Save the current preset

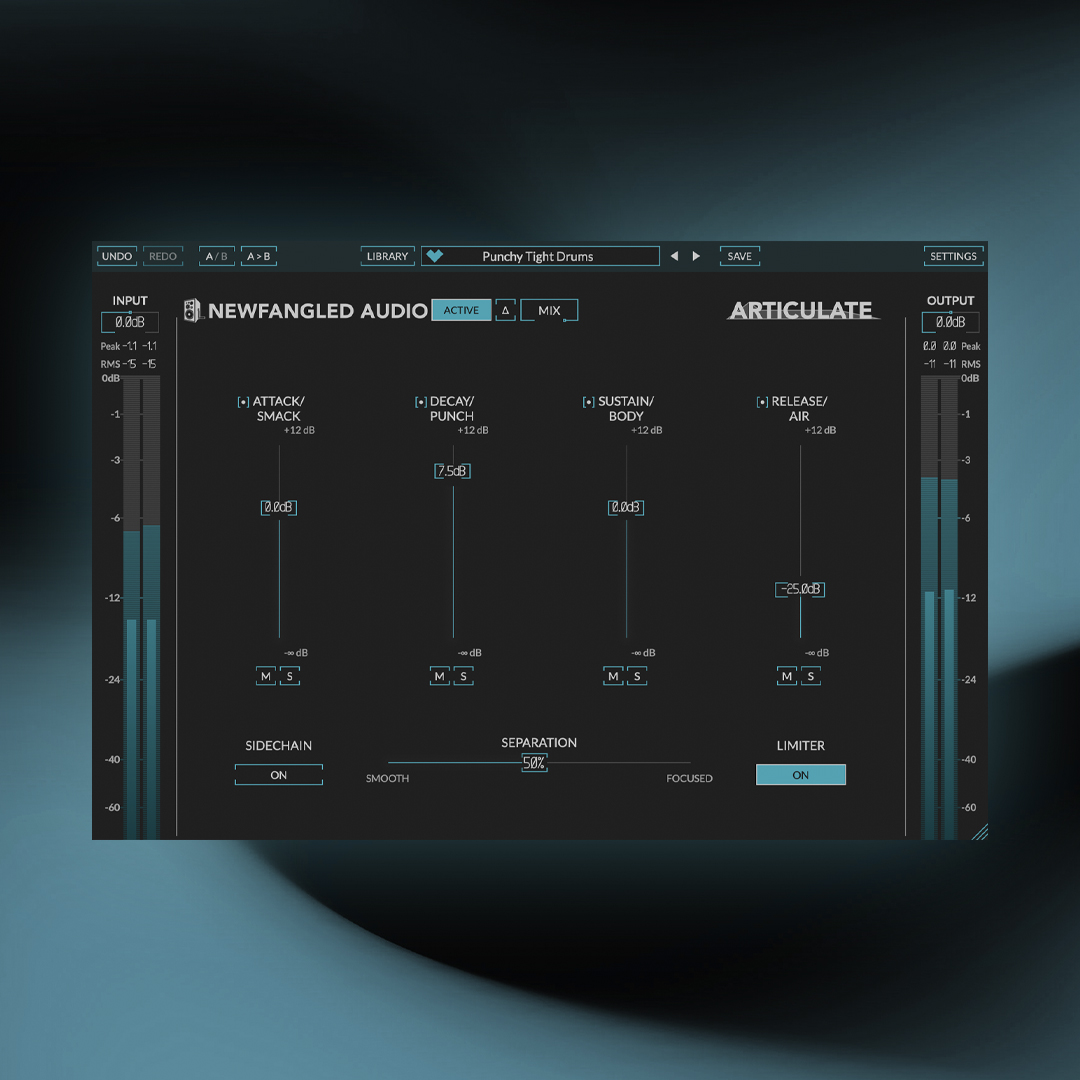coord(739,256)
